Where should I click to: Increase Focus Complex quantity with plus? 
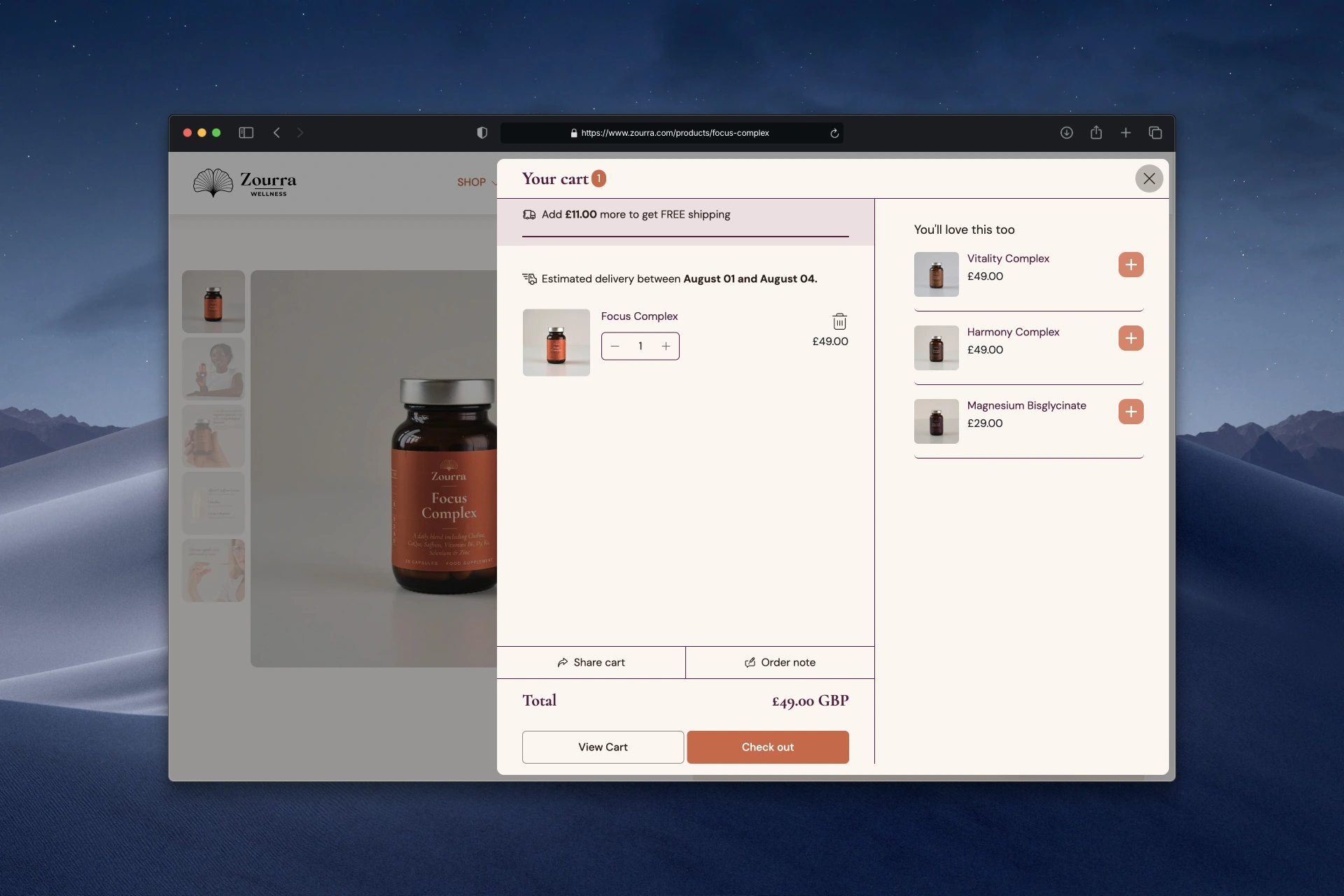pyautogui.click(x=666, y=346)
